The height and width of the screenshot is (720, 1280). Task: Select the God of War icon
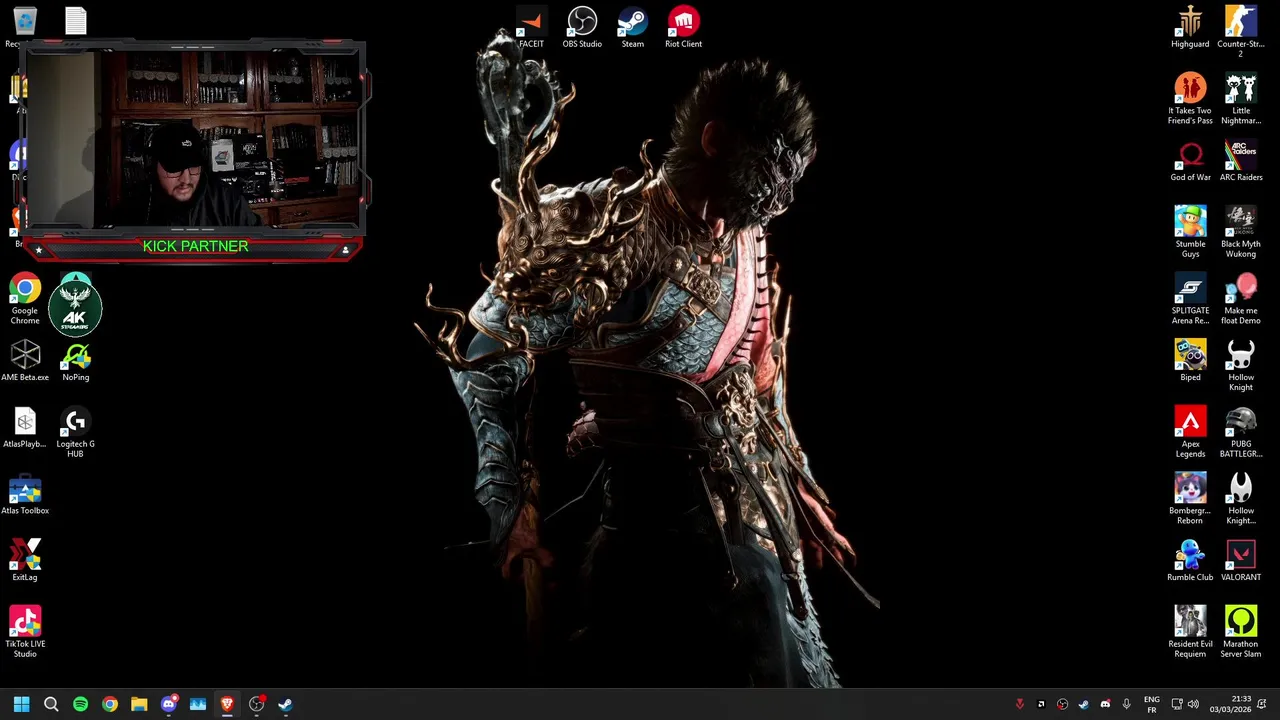[1190, 161]
